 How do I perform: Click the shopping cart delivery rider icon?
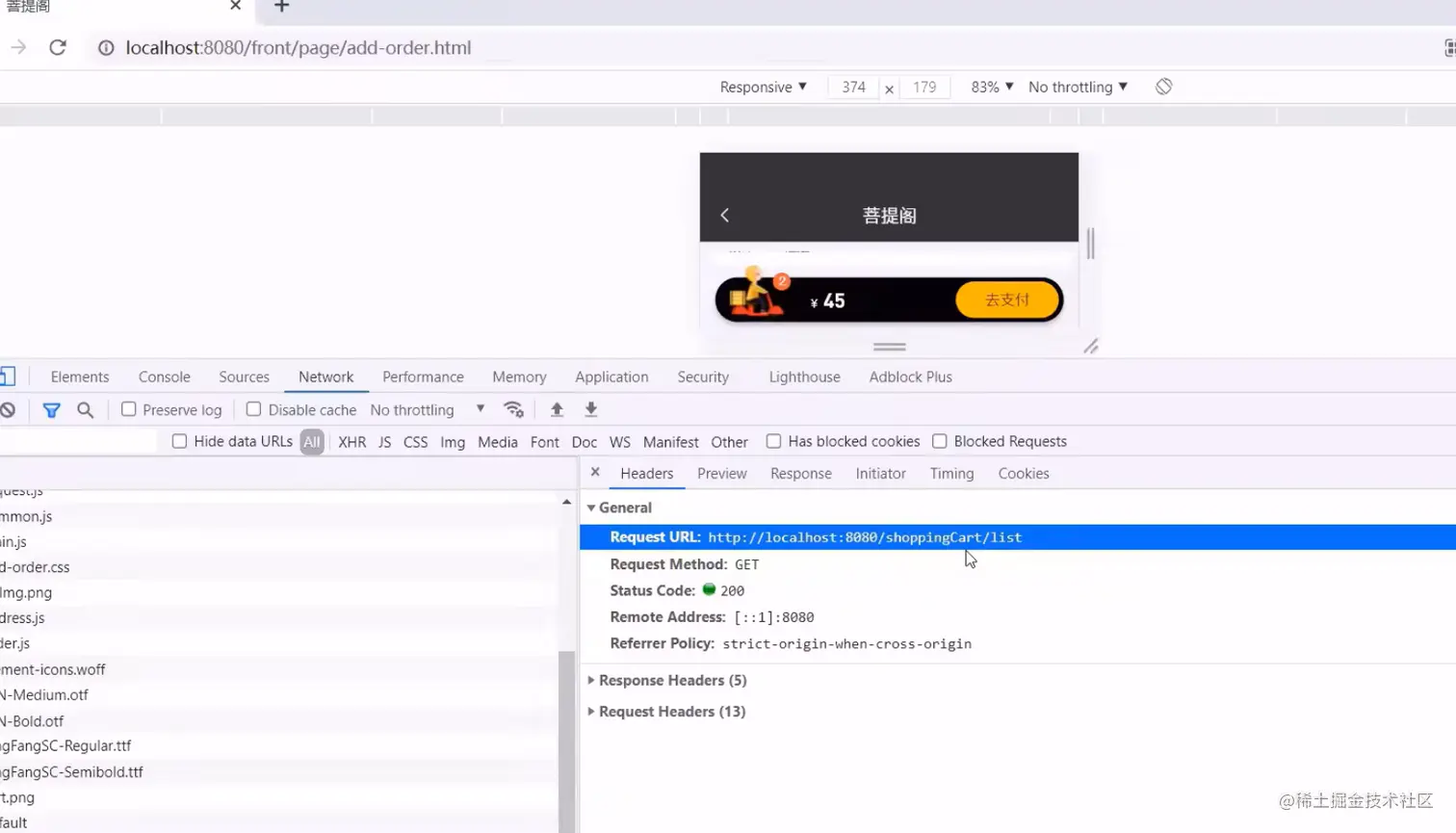tap(758, 293)
